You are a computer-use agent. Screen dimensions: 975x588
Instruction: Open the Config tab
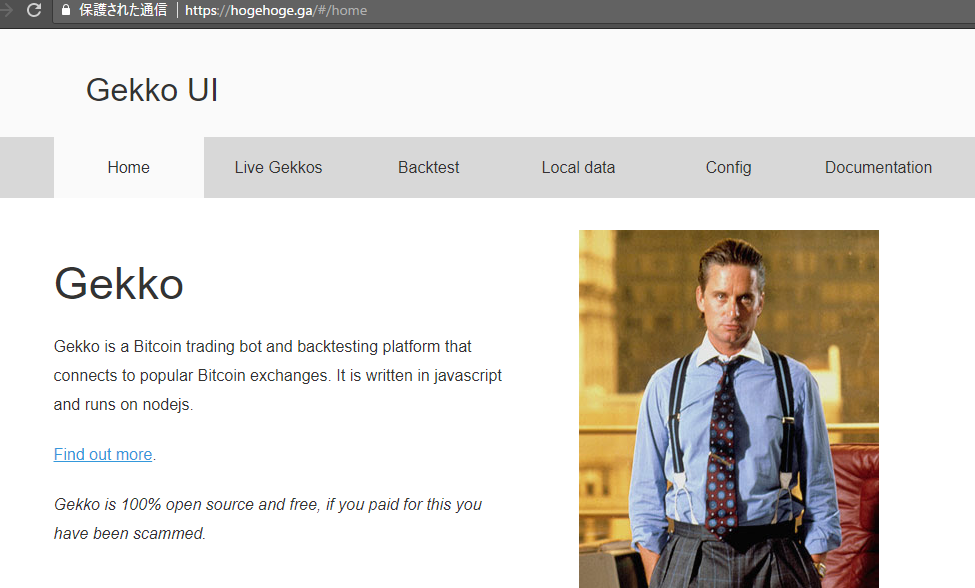point(728,167)
